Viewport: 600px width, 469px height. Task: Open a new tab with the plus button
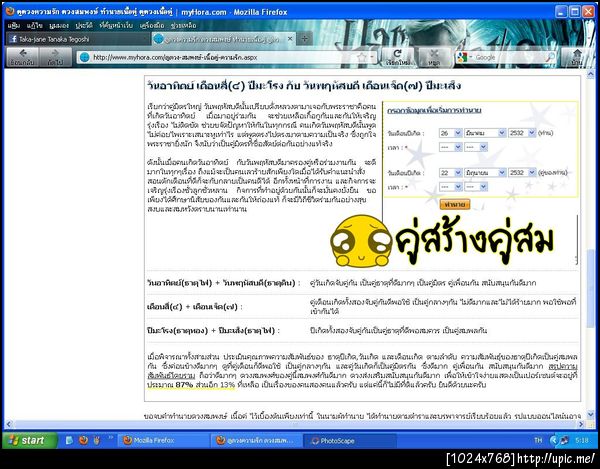click(305, 39)
